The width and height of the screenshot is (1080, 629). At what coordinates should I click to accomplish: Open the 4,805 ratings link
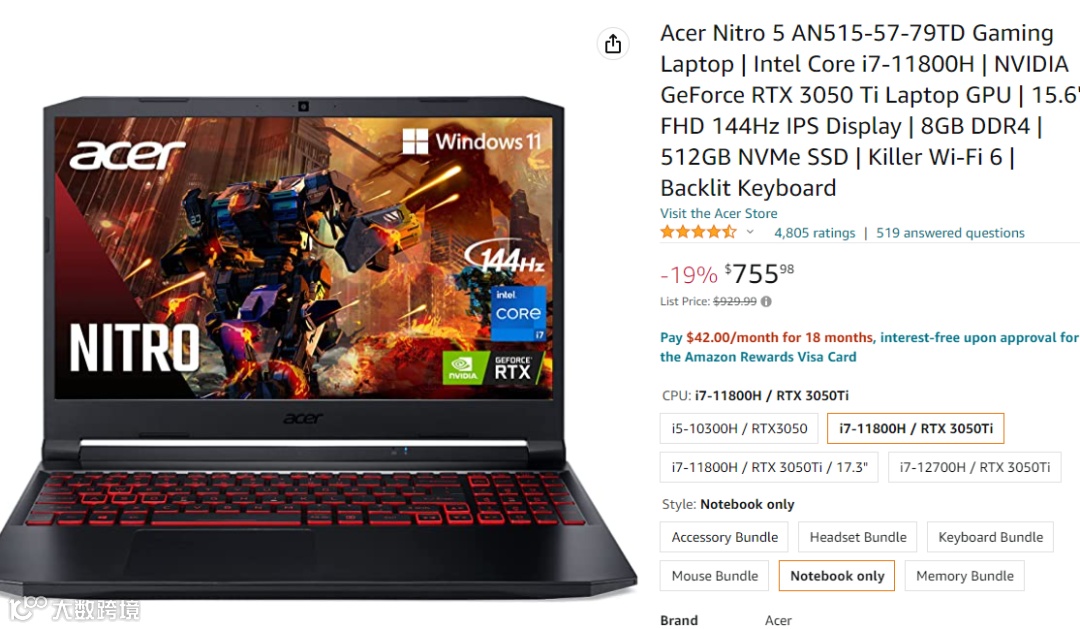pyautogui.click(x=814, y=233)
